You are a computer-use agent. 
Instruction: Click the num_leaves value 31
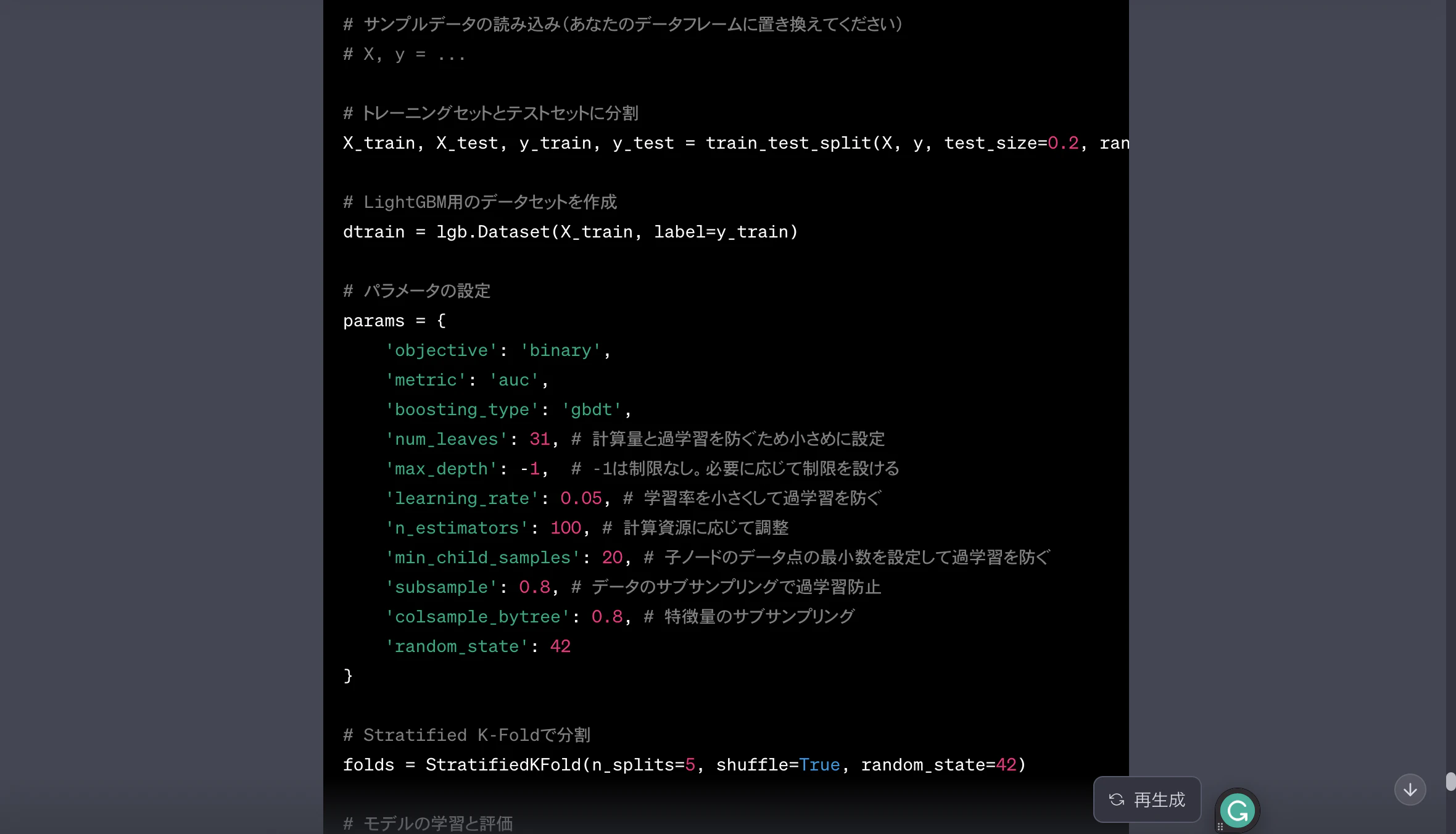pos(539,439)
